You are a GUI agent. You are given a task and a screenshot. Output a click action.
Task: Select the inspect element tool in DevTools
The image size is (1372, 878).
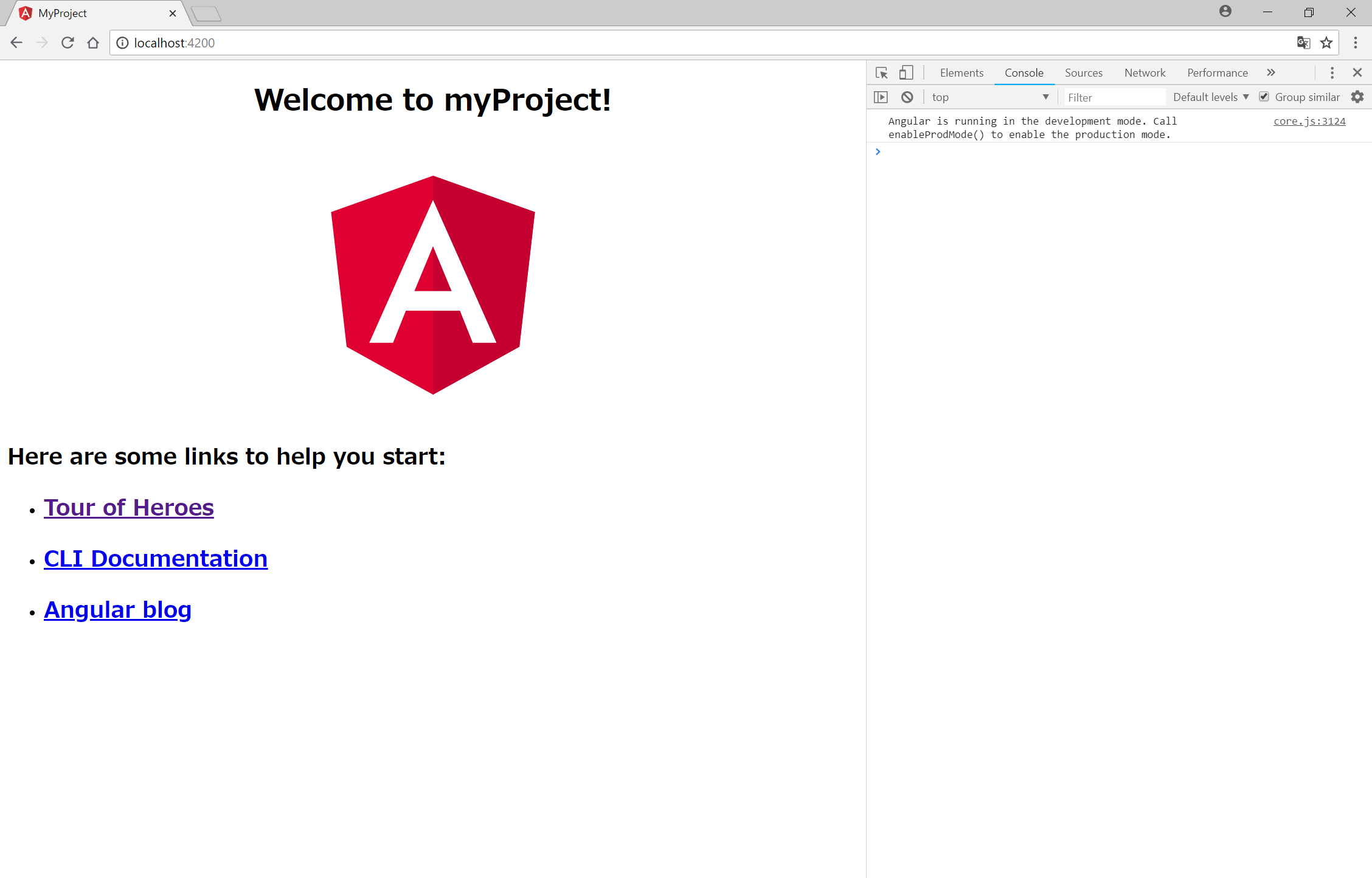(881, 72)
